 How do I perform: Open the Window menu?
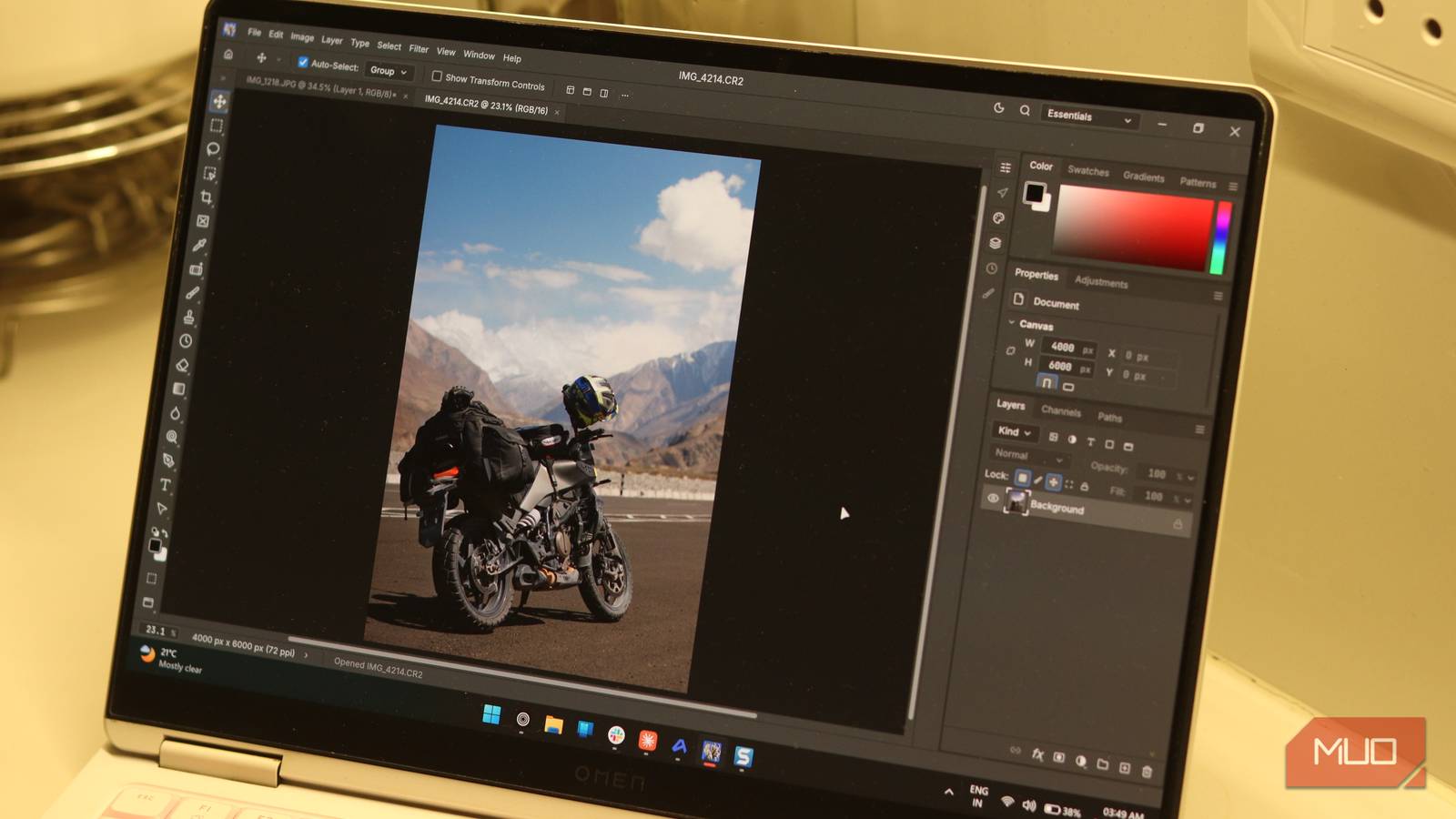(x=480, y=55)
